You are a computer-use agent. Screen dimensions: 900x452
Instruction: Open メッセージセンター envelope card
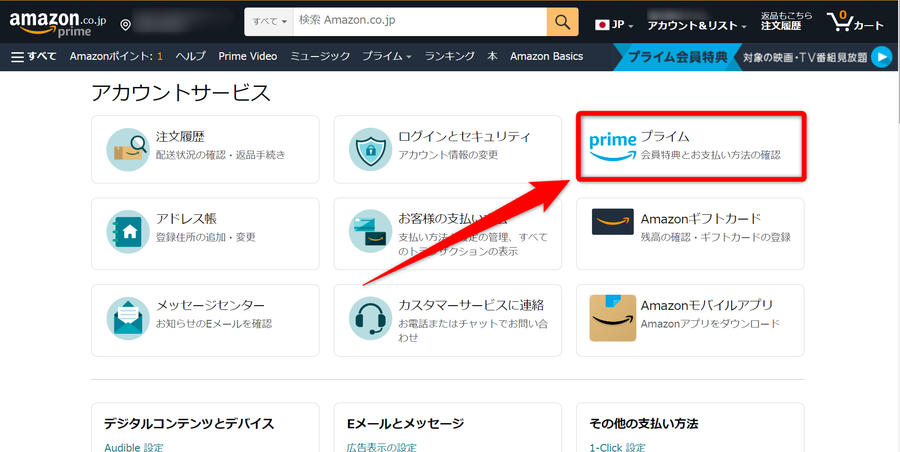205,320
